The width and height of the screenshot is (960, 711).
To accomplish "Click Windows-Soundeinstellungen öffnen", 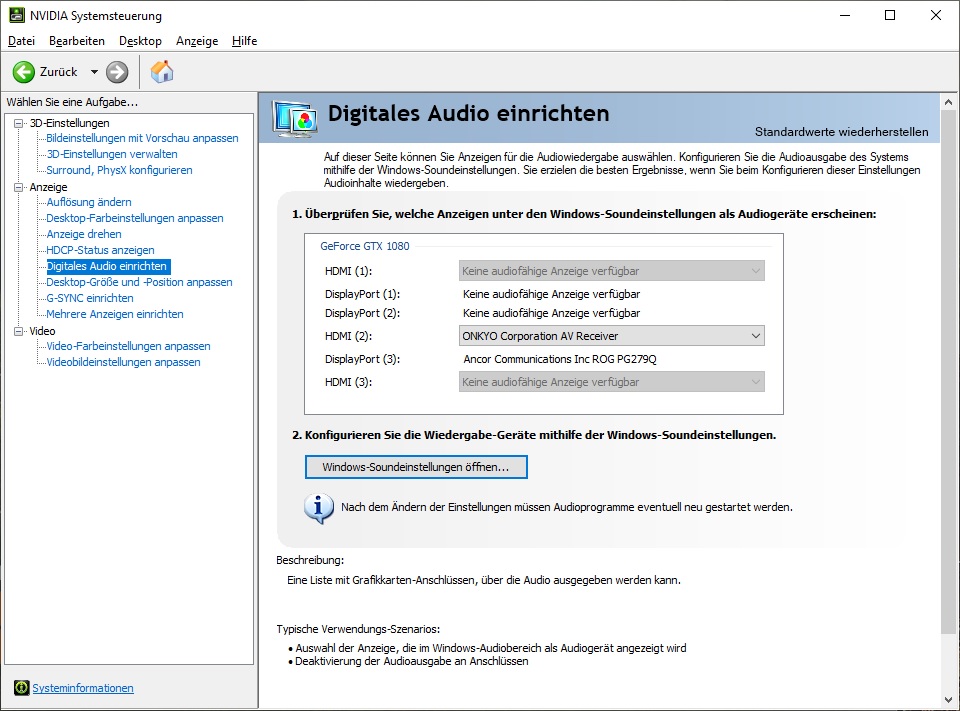I will [415, 467].
